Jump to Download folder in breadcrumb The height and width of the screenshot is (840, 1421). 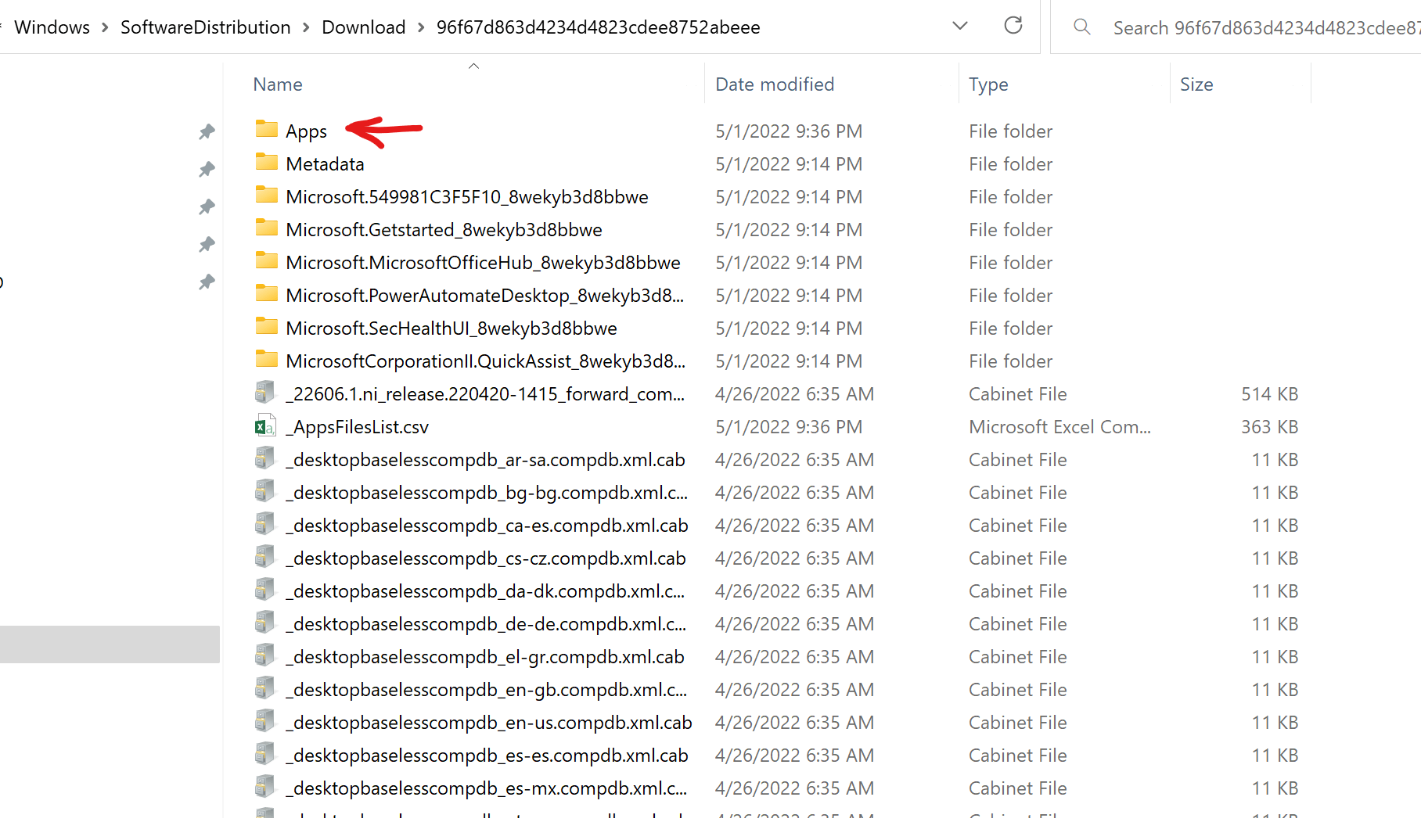tap(363, 27)
